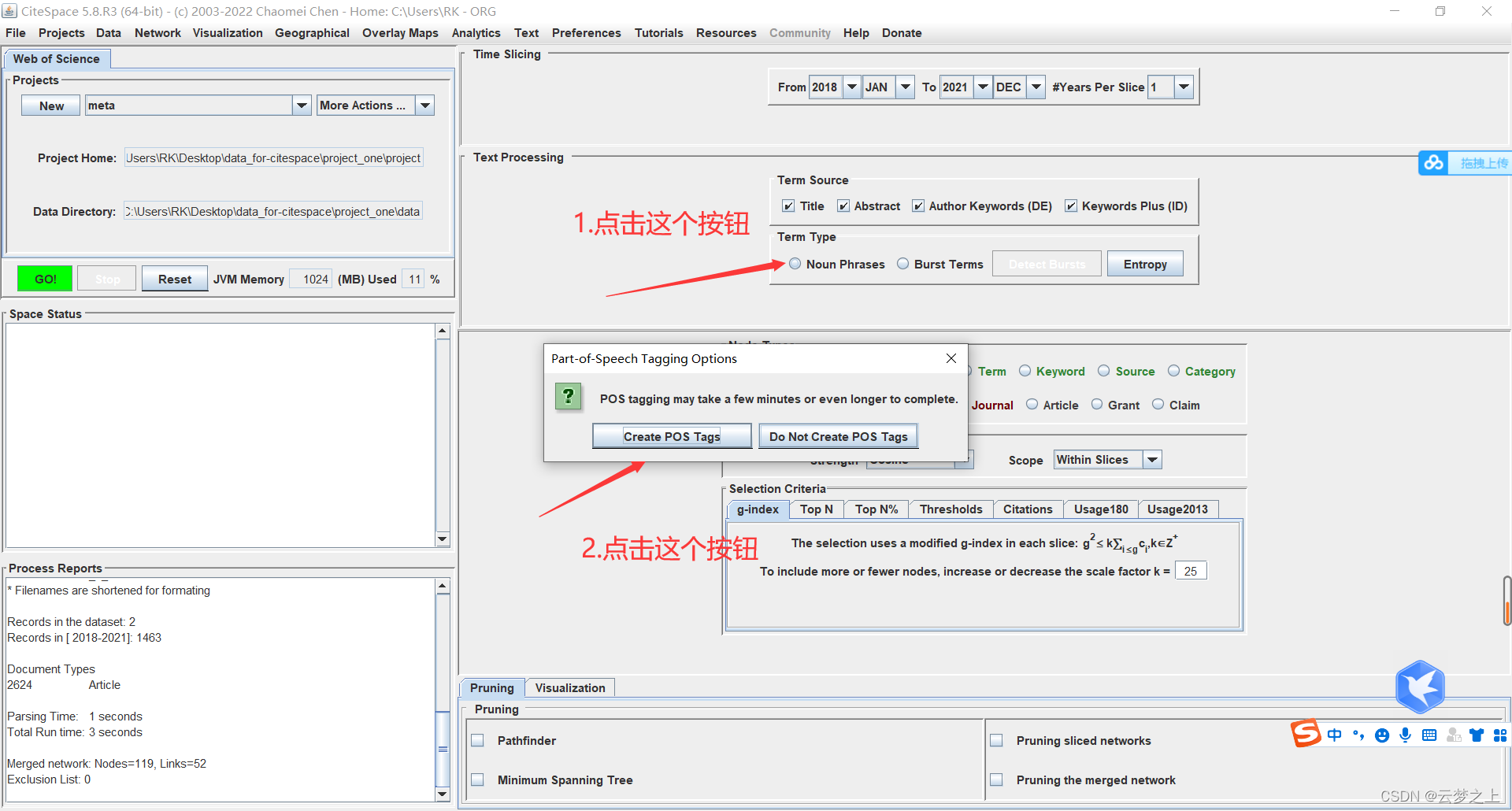Uncheck Keywords Plus (ID) checkbox

[1071, 206]
